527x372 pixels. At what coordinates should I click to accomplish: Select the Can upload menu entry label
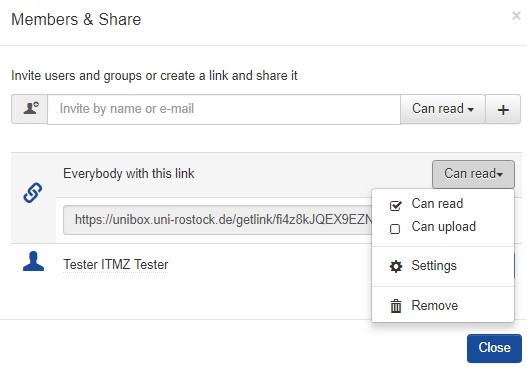click(x=444, y=227)
